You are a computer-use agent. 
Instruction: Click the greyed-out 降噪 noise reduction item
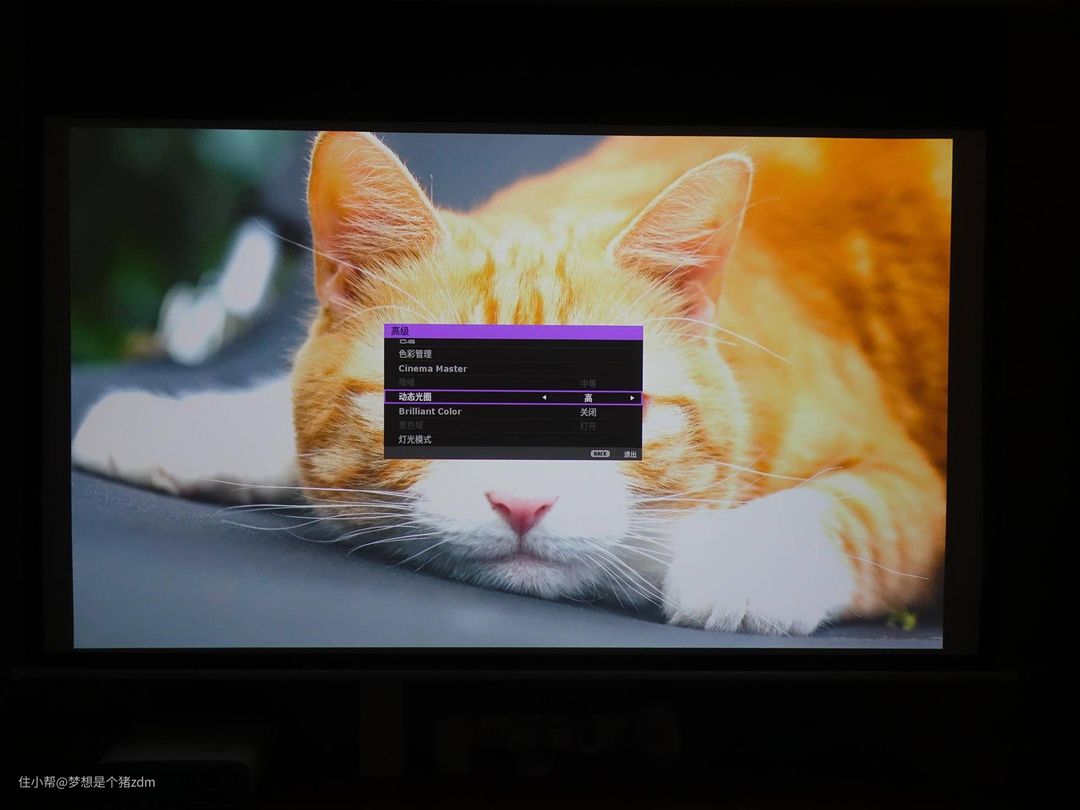pyautogui.click(x=406, y=383)
